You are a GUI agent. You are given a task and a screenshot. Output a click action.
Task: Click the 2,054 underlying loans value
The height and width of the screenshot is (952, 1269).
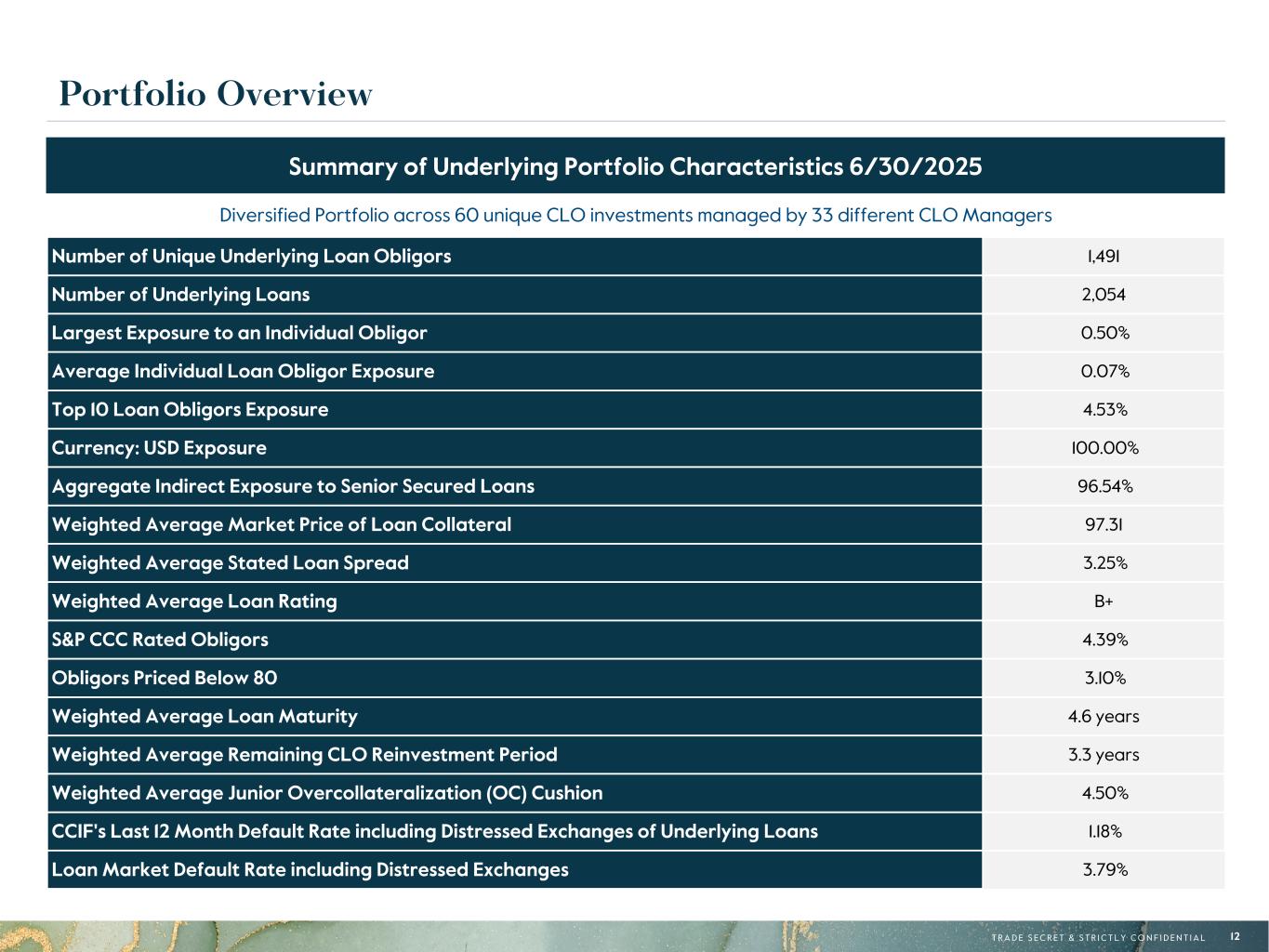(1104, 295)
